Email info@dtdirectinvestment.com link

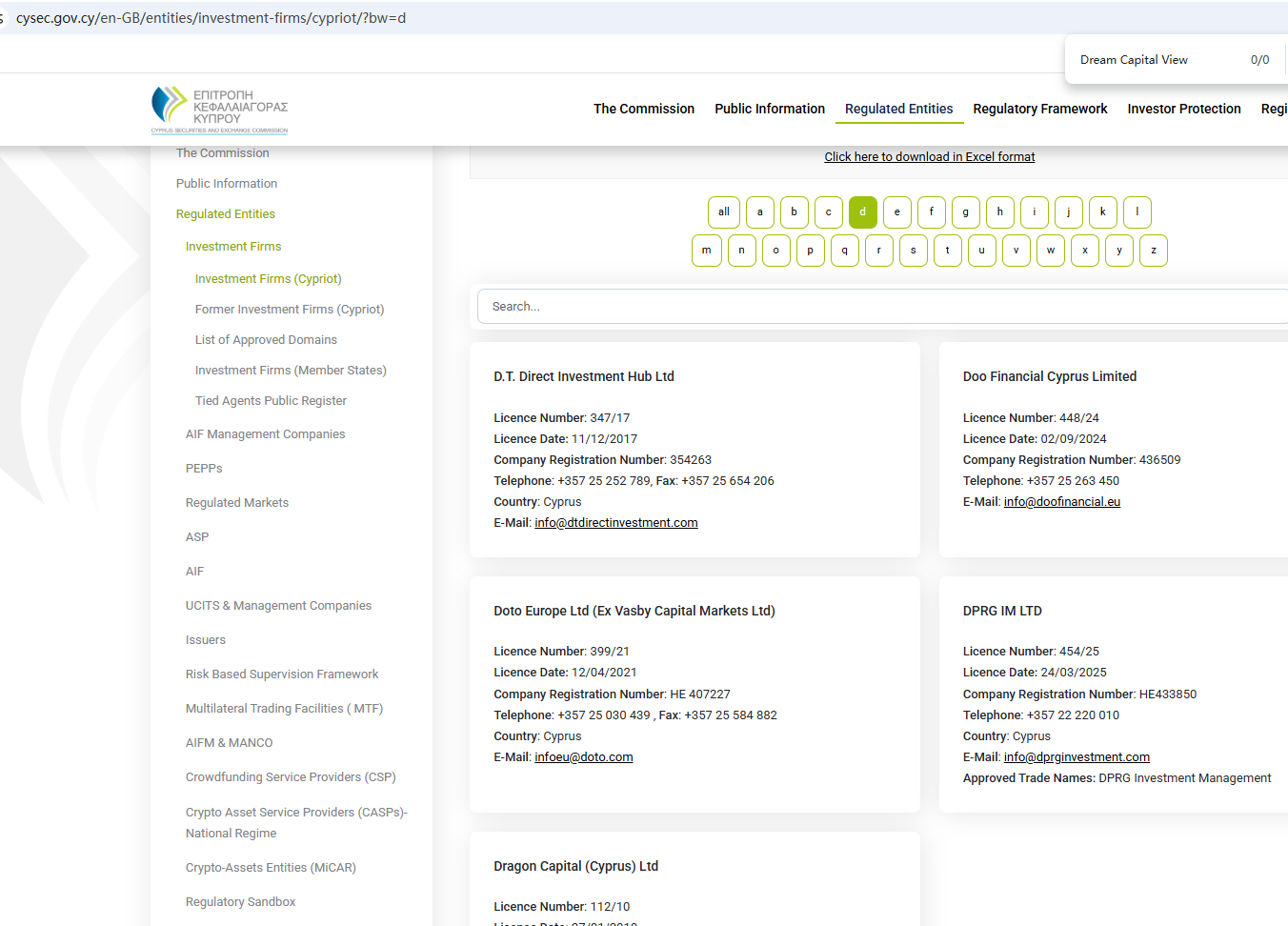pyautogui.click(x=615, y=523)
